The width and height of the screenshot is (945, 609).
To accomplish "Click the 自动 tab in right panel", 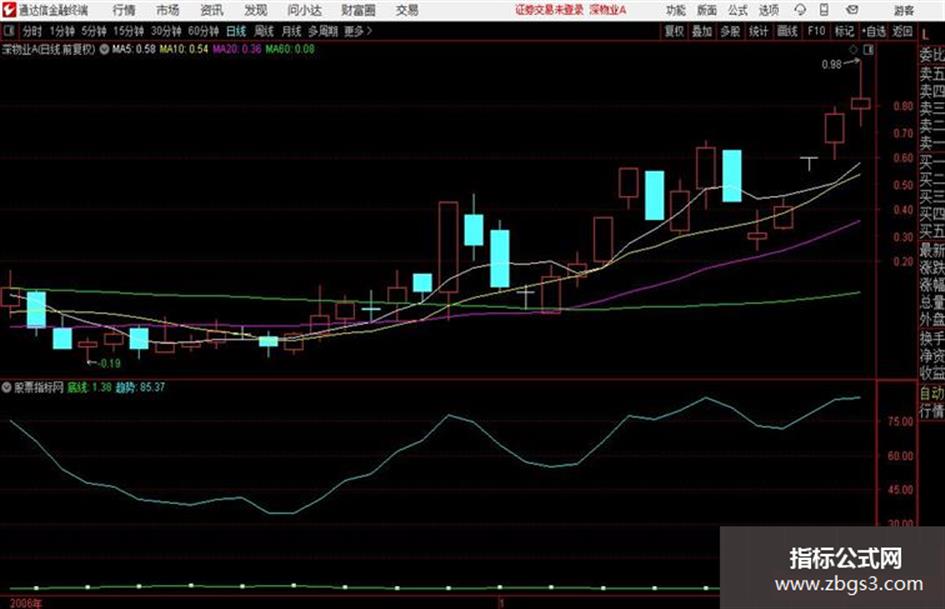I will (x=932, y=393).
